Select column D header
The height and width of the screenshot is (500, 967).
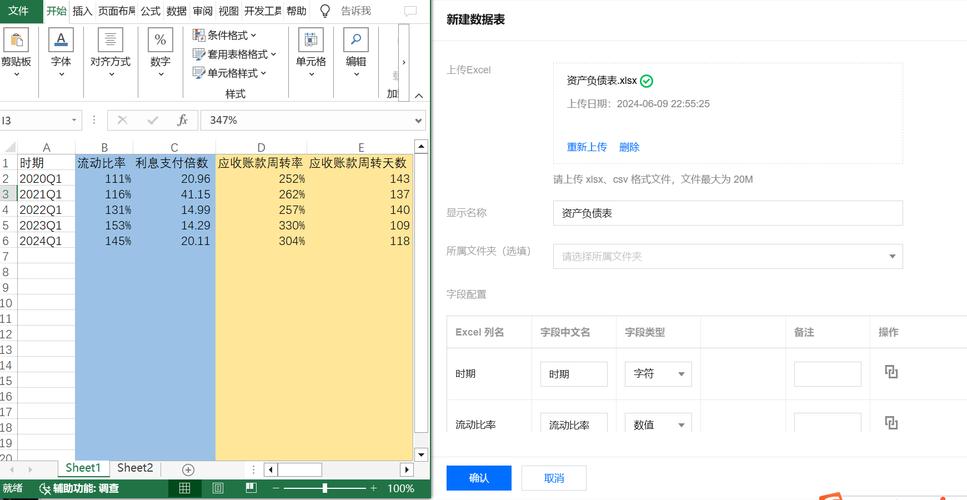(x=261, y=147)
